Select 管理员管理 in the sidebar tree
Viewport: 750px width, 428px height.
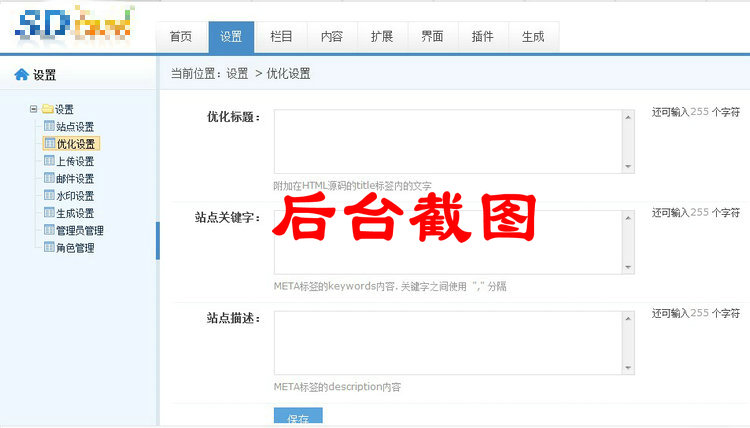pyautogui.click(x=80, y=231)
